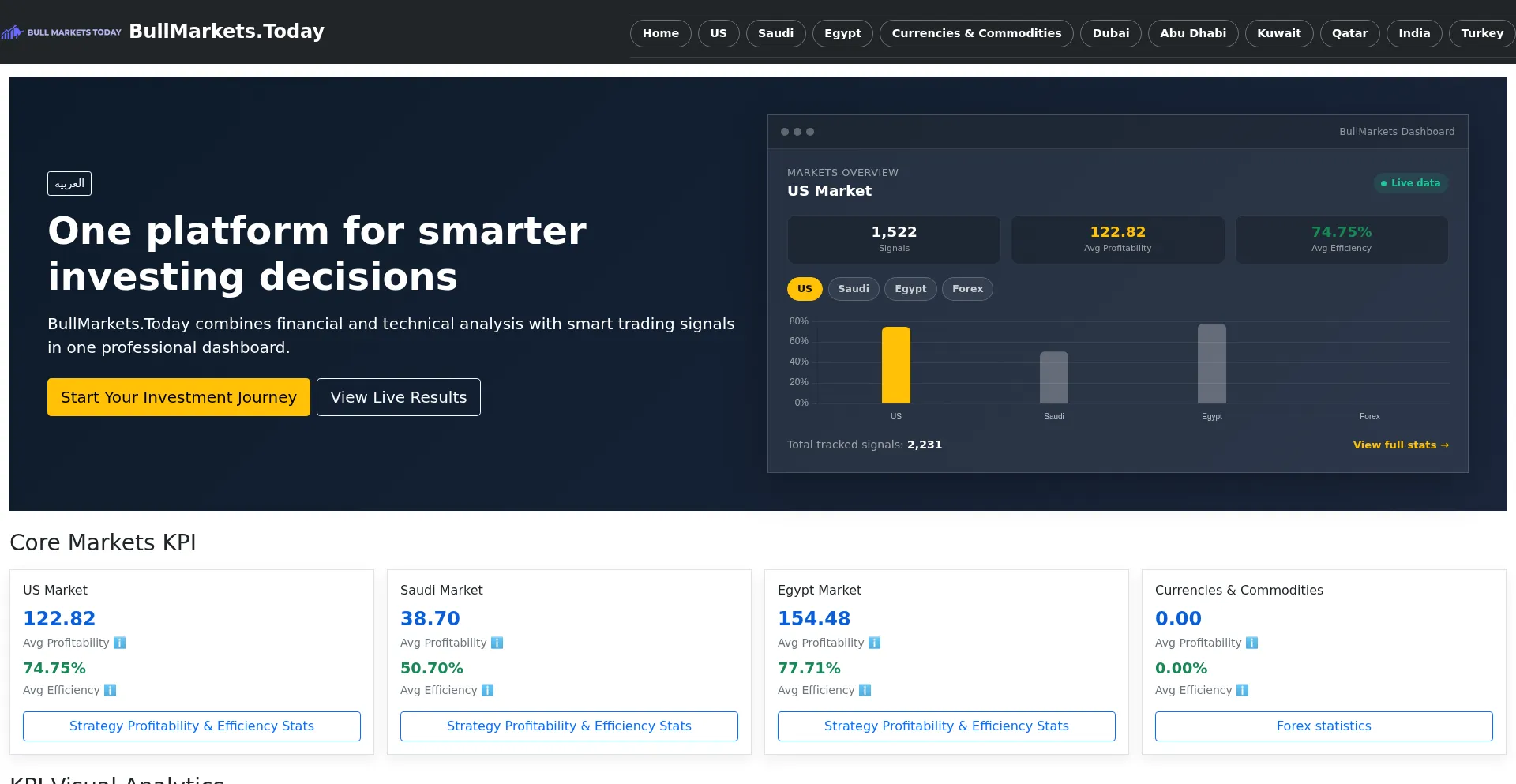The width and height of the screenshot is (1516, 784).
Task: Open the US nav item
Action: pos(719,33)
